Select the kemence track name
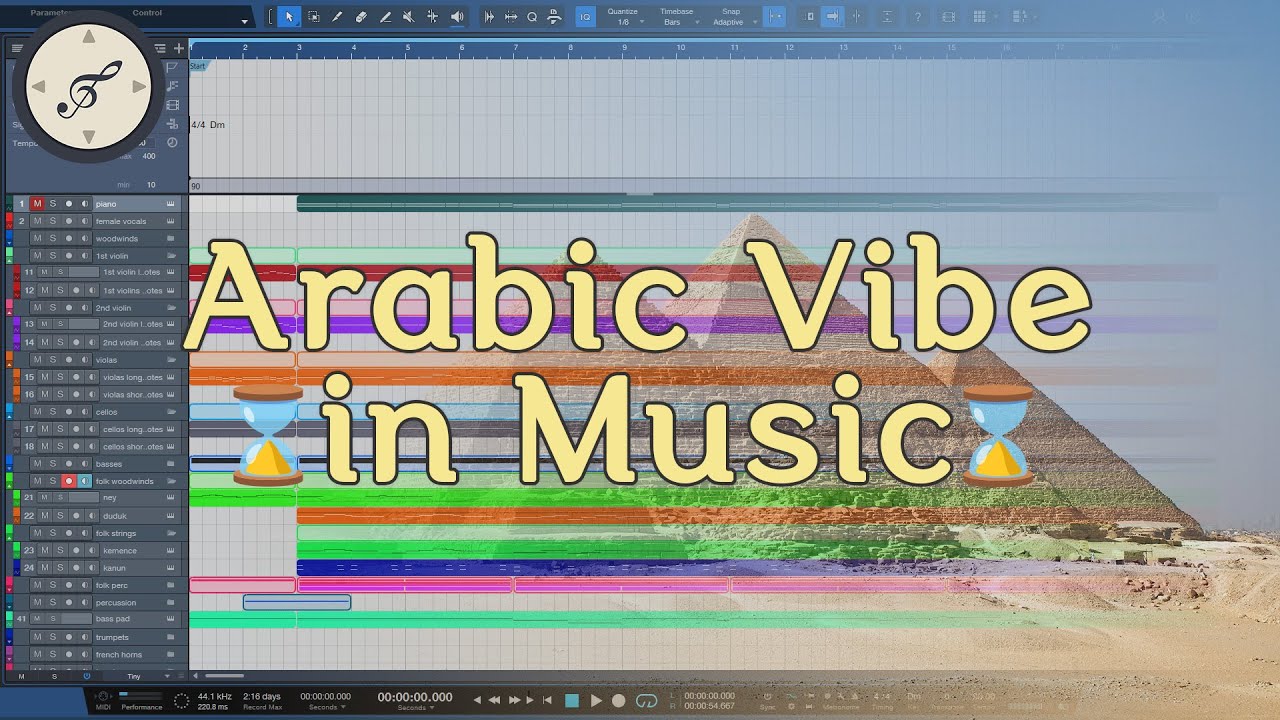Image resolution: width=1280 pixels, height=720 pixels. coord(120,551)
